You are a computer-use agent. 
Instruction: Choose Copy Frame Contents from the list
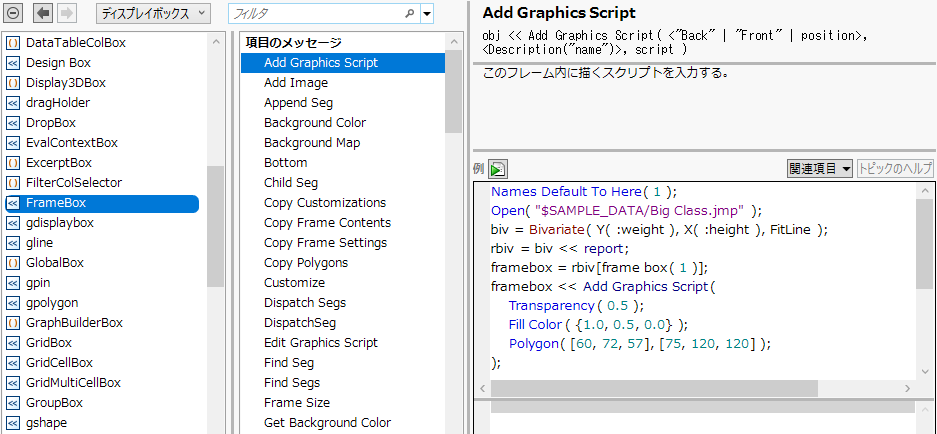[327, 223]
